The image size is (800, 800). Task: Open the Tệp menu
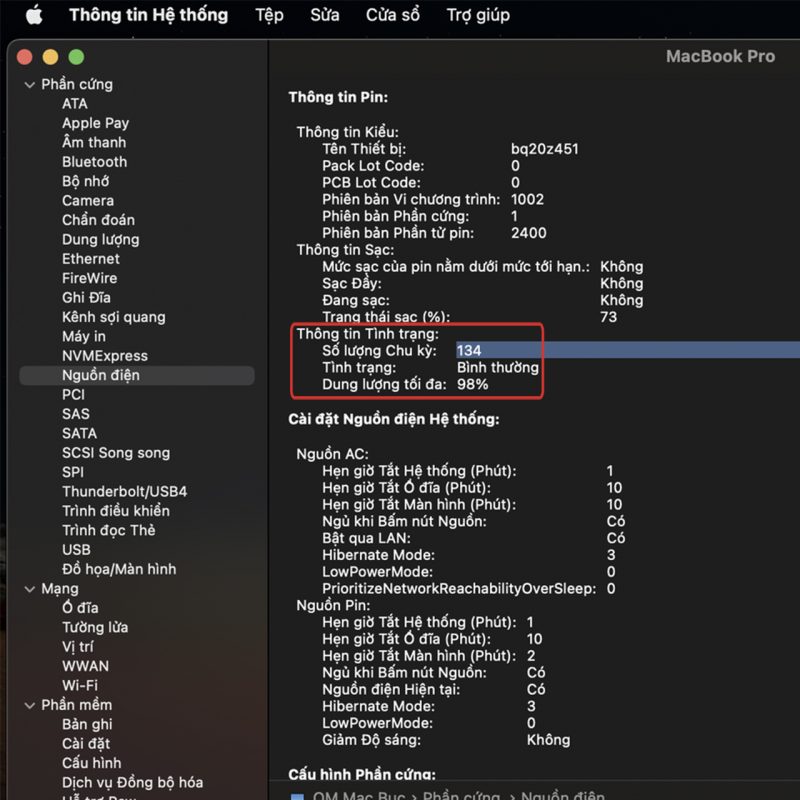(x=269, y=15)
